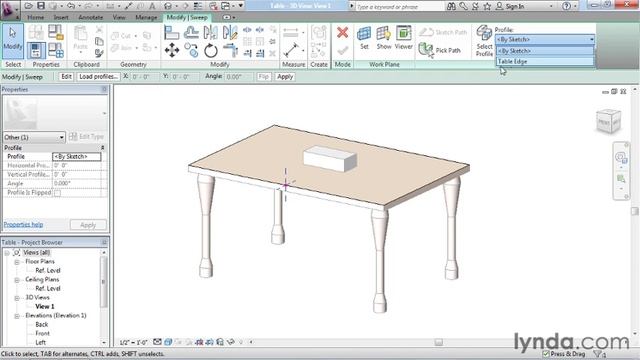The height and width of the screenshot is (360, 640).
Task: Click the Select Profile tool
Action: [484, 41]
